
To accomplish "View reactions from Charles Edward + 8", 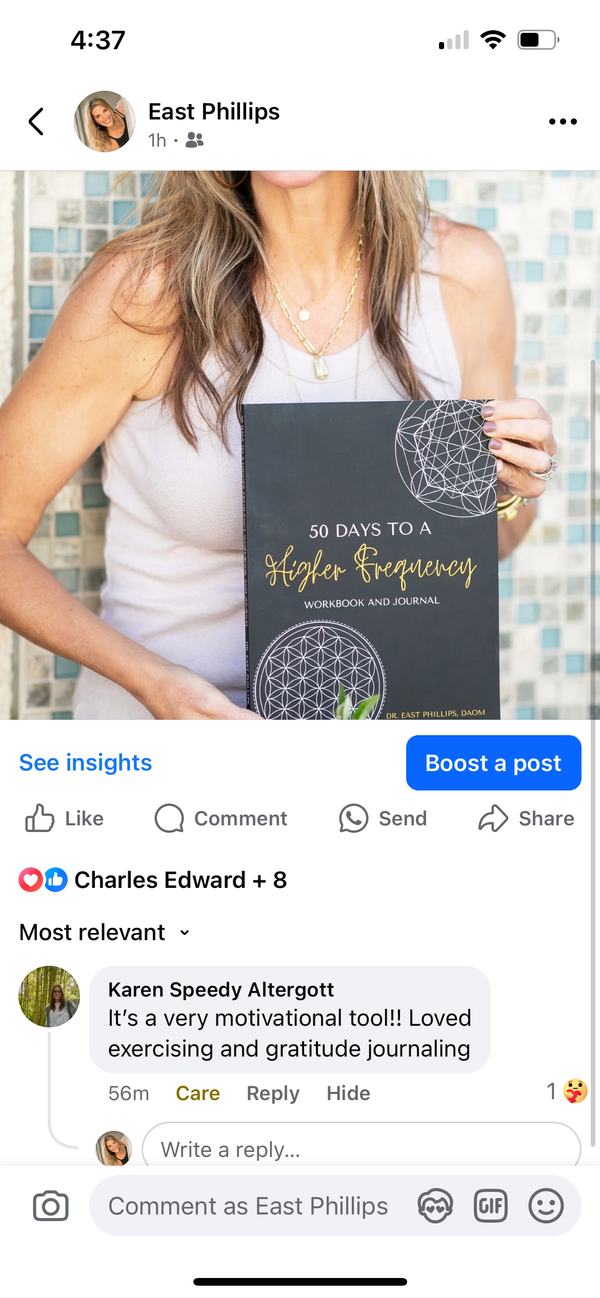I will 153,880.
